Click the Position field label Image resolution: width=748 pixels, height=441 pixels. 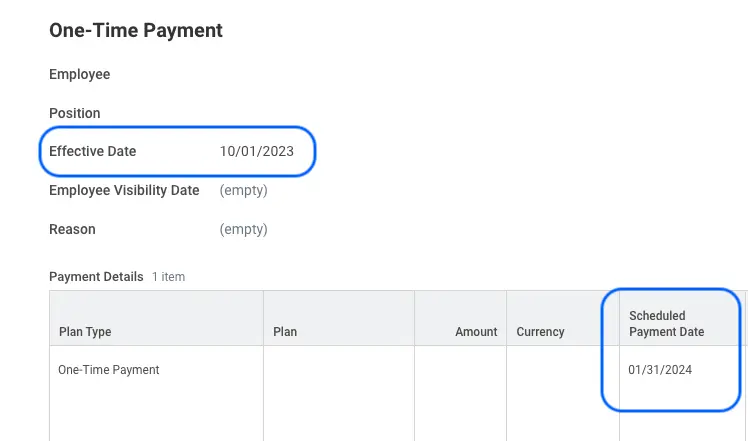click(75, 113)
